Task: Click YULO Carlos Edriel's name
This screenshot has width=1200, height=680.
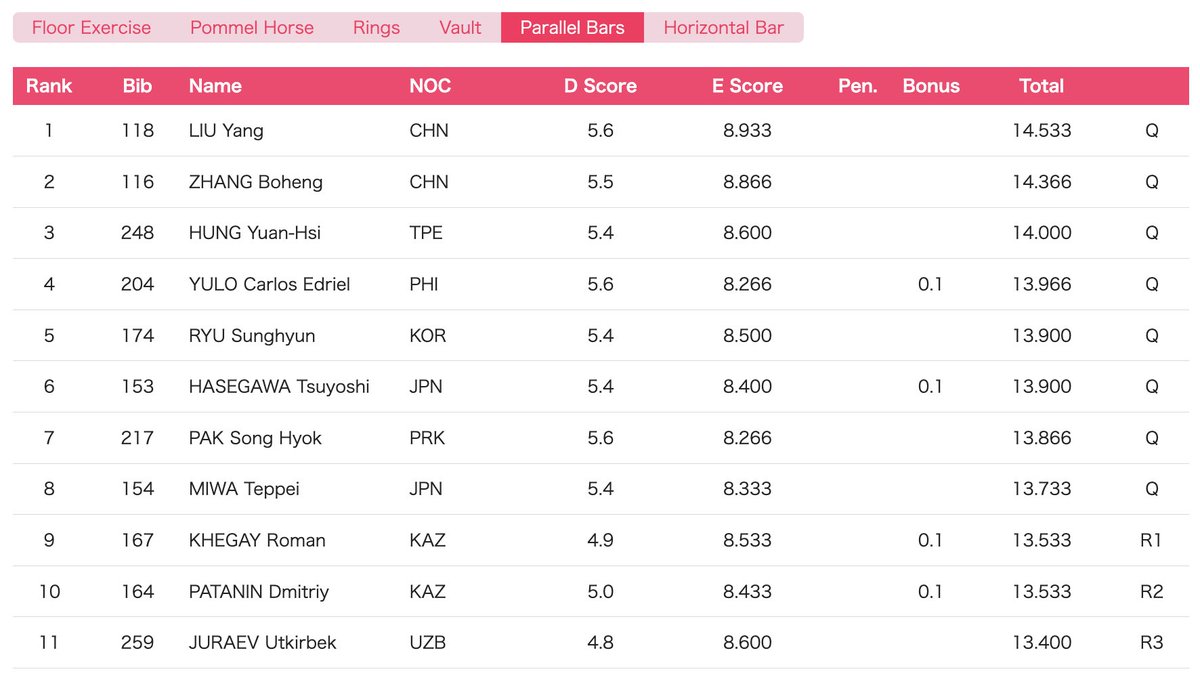Action: click(x=269, y=284)
